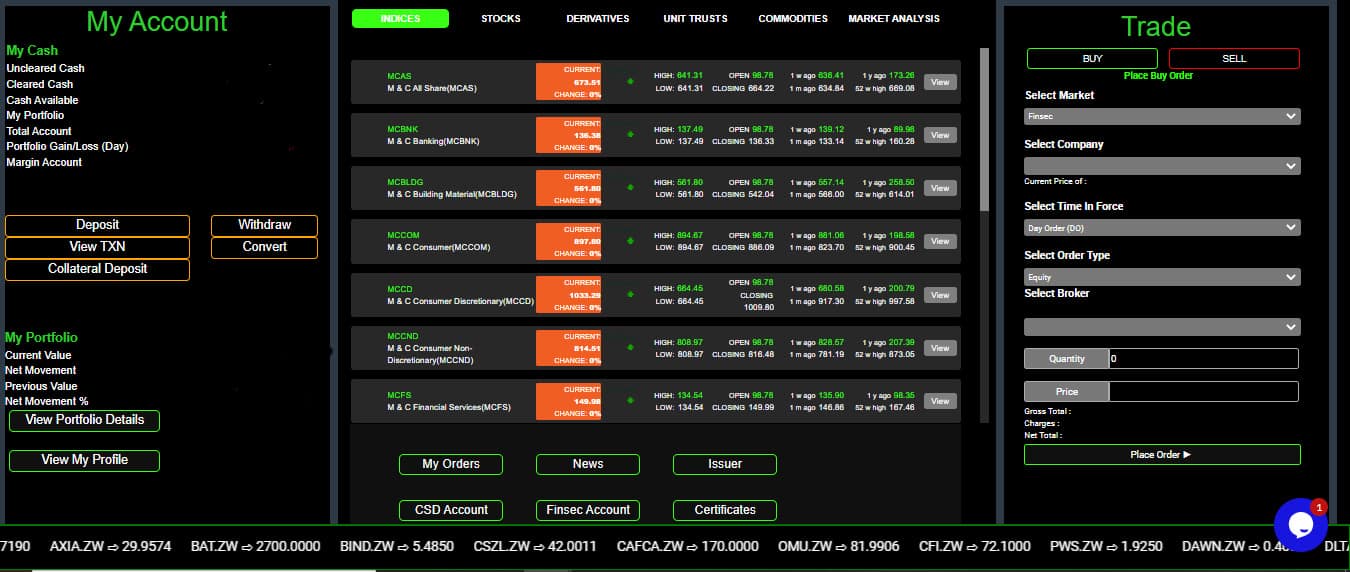Screen dimensions: 1350x572
Task: Click the indices list vertical scrollbar
Action: coord(983,130)
